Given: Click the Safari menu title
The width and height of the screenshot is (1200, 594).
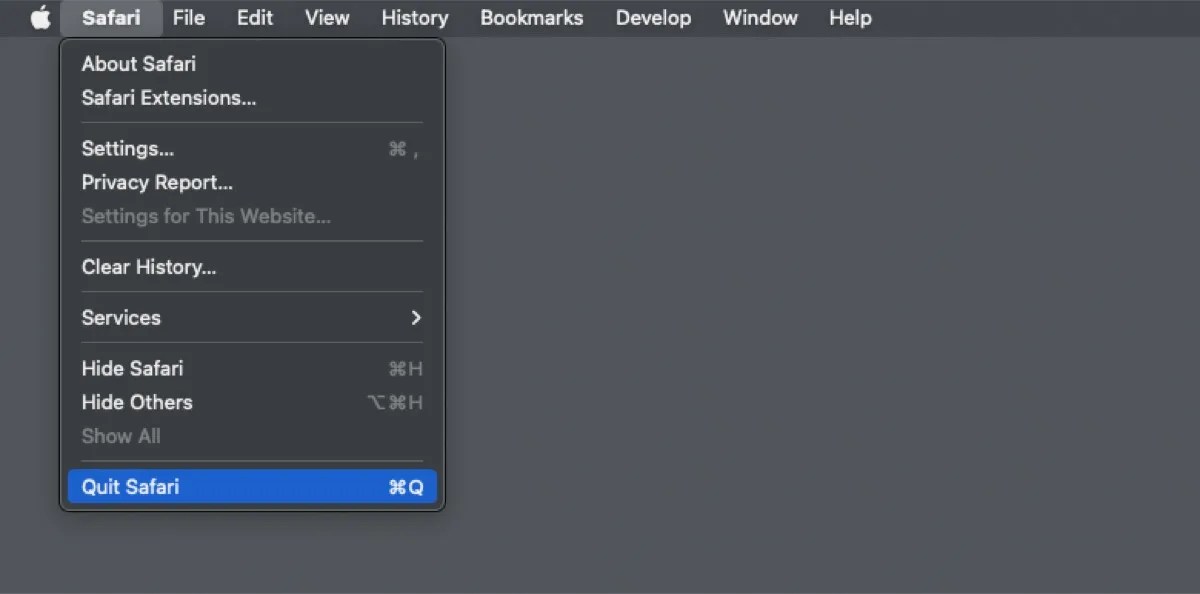Looking at the screenshot, I should [x=111, y=17].
